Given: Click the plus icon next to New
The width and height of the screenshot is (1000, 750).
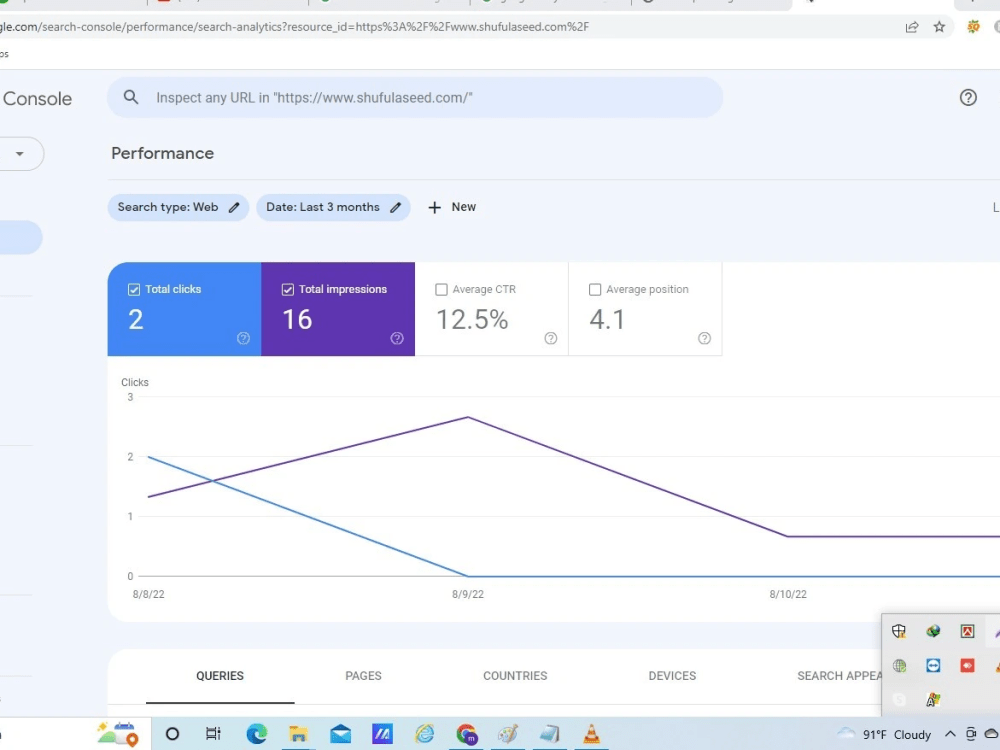Looking at the screenshot, I should pyautogui.click(x=434, y=207).
